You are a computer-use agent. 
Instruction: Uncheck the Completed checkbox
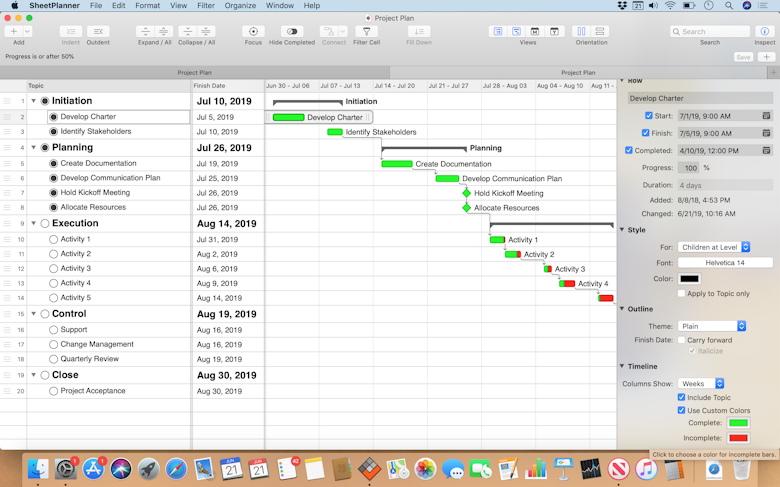click(629, 150)
